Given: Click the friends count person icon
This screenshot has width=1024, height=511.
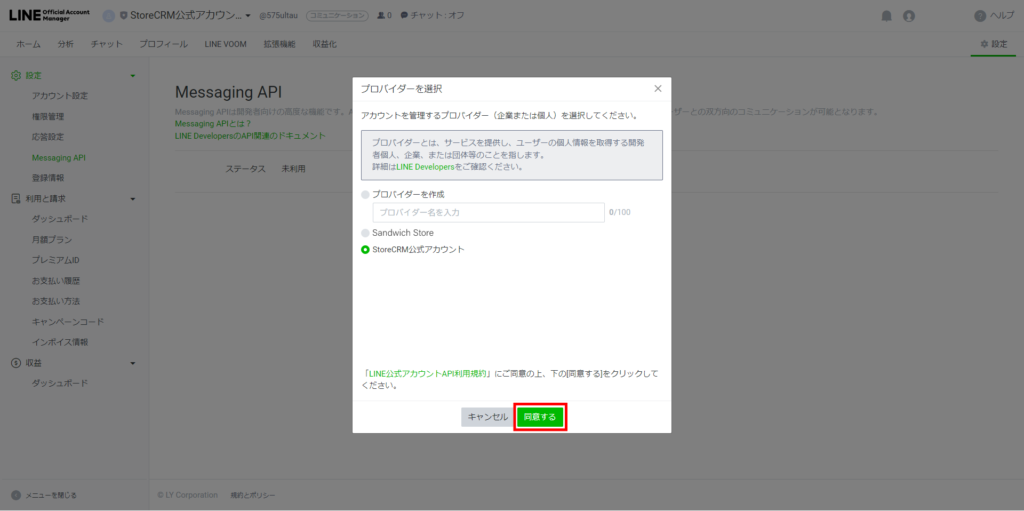Looking at the screenshot, I should 381,16.
